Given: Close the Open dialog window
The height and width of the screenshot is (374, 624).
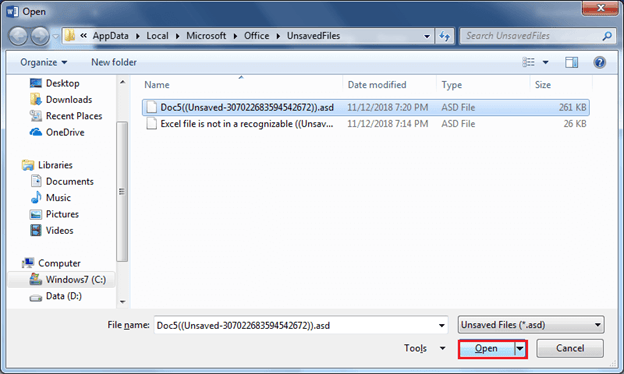Looking at the screenshot, I should click(x=601, y=8).
